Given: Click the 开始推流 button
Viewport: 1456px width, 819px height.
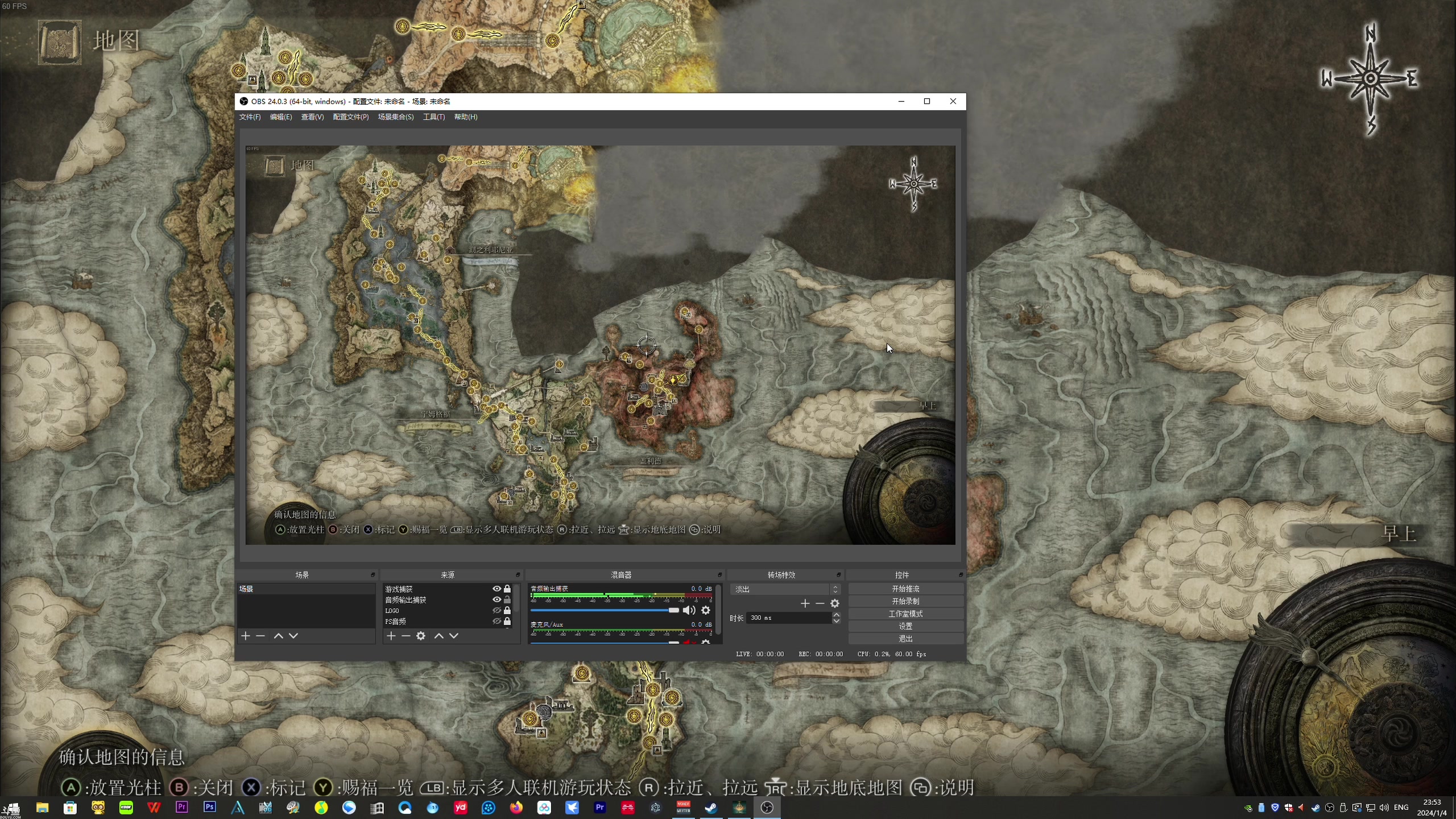Looking at the screenshot, I should pyautogui.click(x=905, y=589).
